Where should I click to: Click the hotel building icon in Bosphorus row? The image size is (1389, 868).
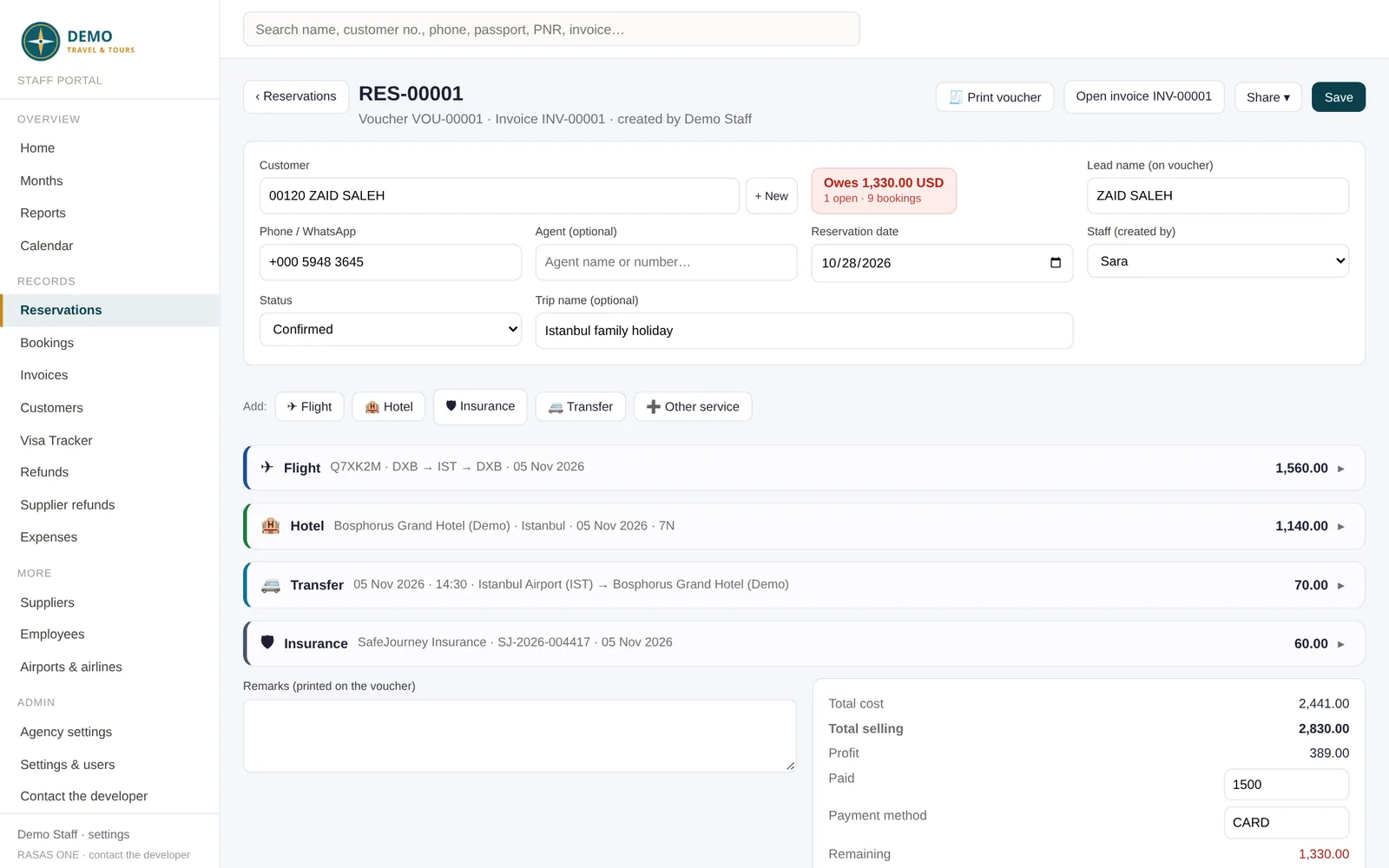coord(271,525)
